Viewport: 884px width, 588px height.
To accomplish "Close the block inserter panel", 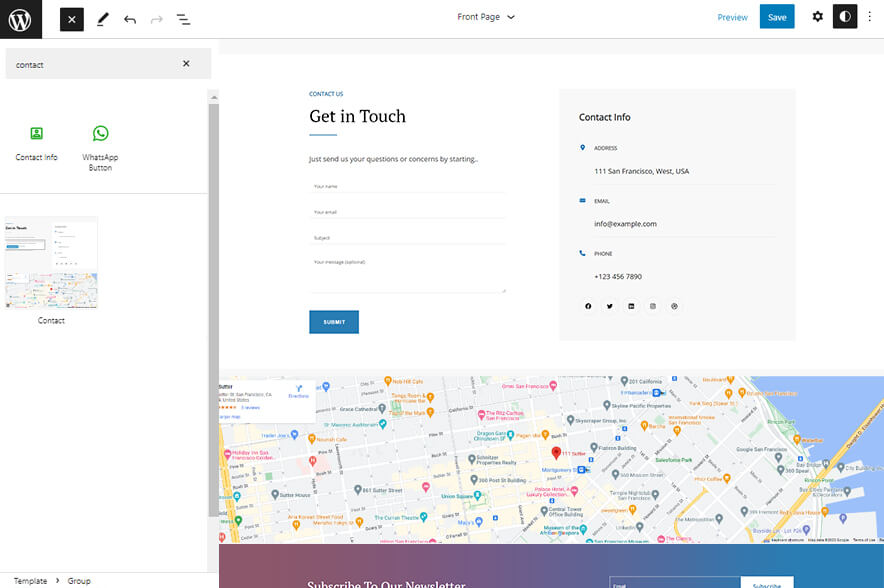I will [x=72, y=19].
